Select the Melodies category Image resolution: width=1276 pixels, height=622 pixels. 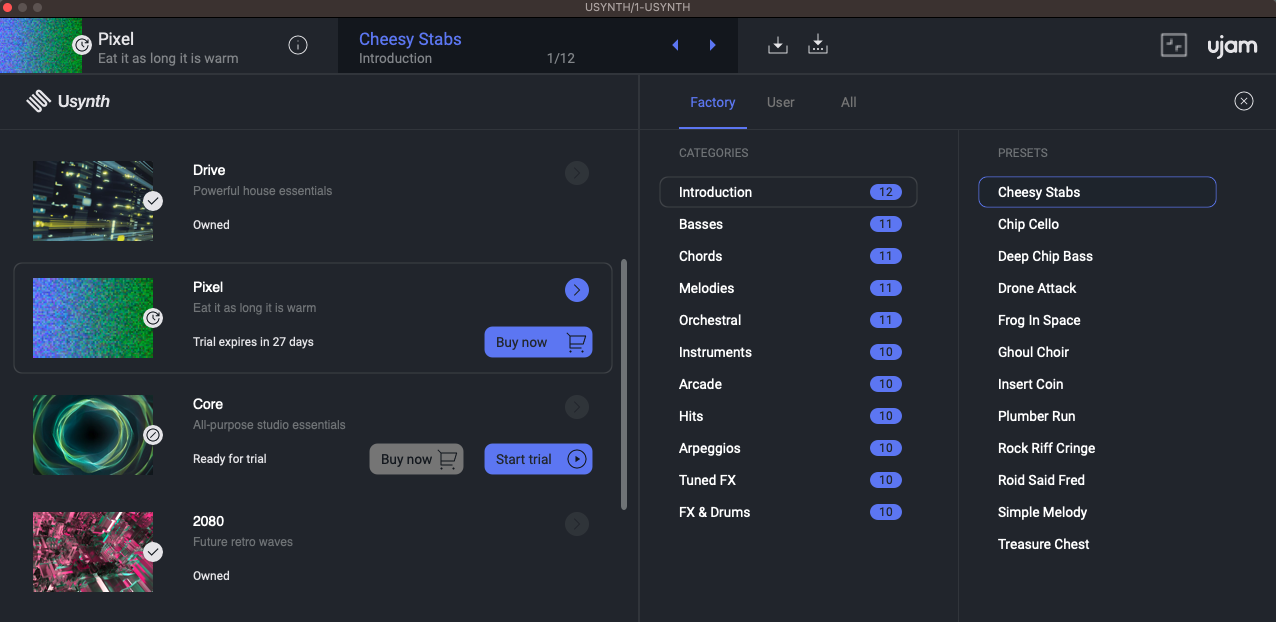(x=788, y=288)
